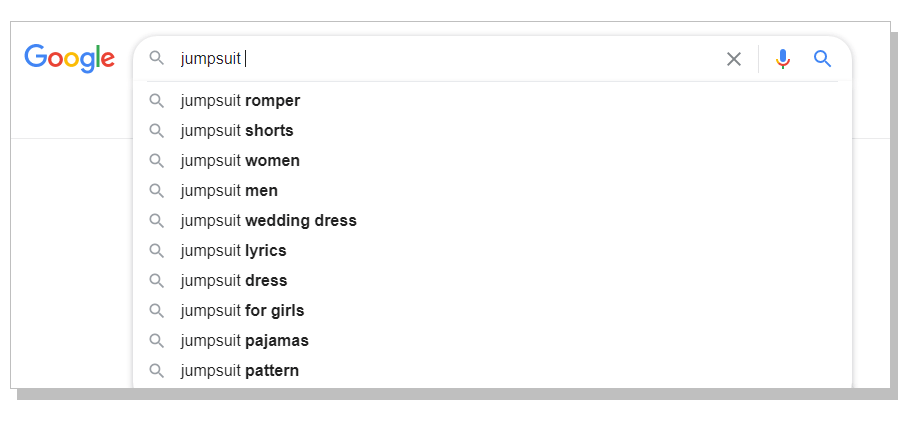
Task: Click the magnifier icon inside the search field
Action: tap(156, 59)
